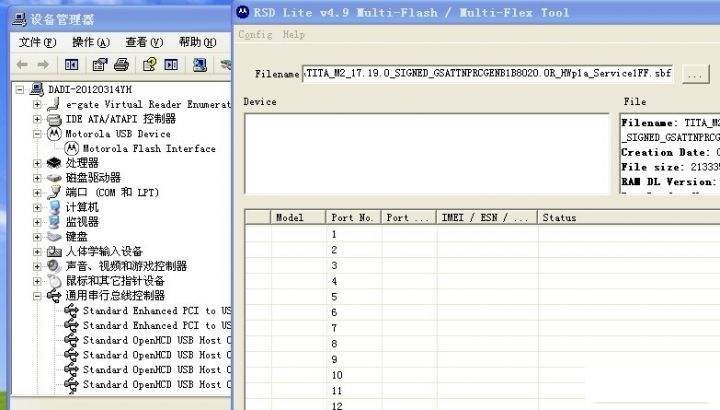Open the 查看(V) menu
Viewport: 720px width, 410px height.
tap(143, 42)
